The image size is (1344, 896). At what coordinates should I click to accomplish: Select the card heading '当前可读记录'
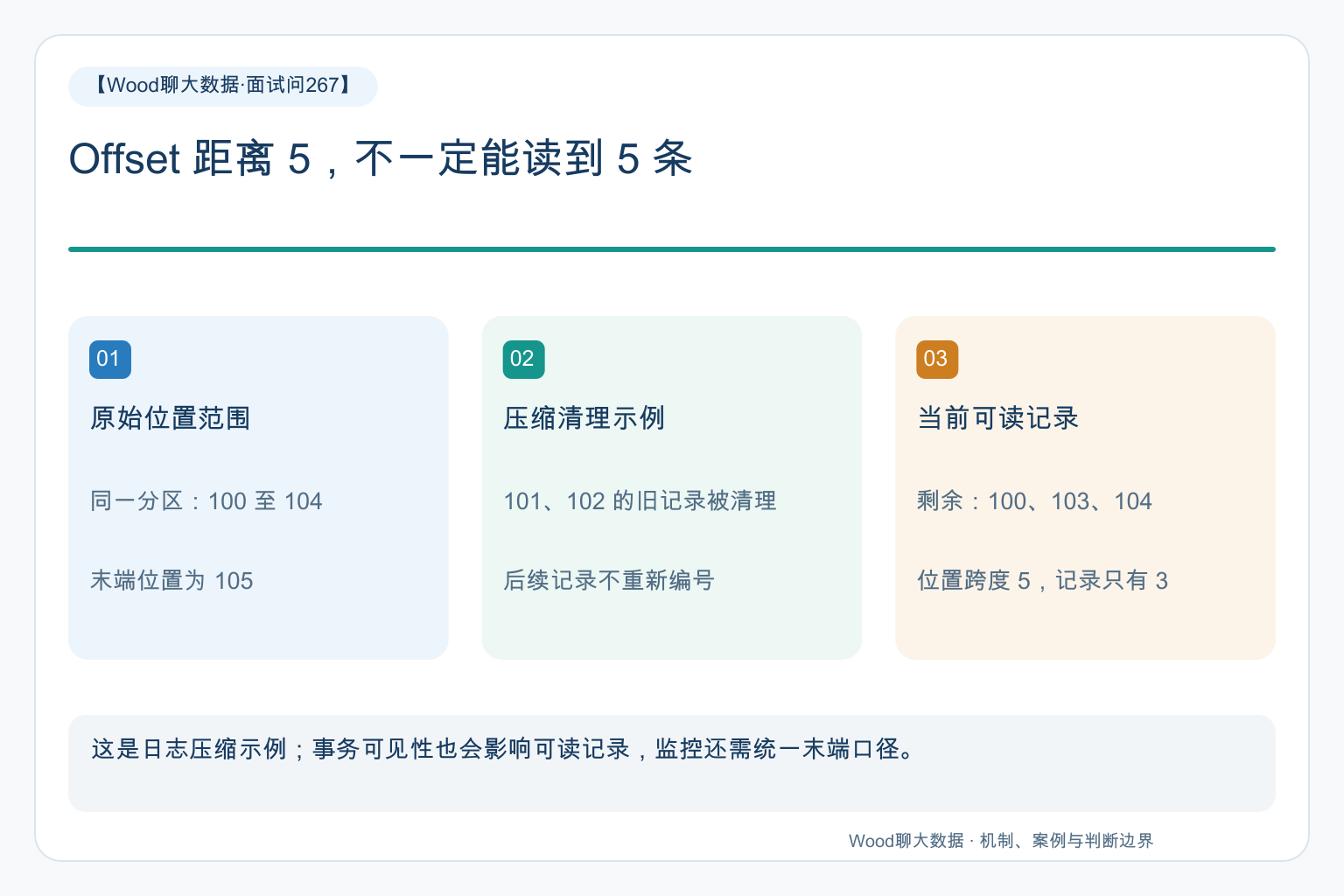click(x=997, y=418)
